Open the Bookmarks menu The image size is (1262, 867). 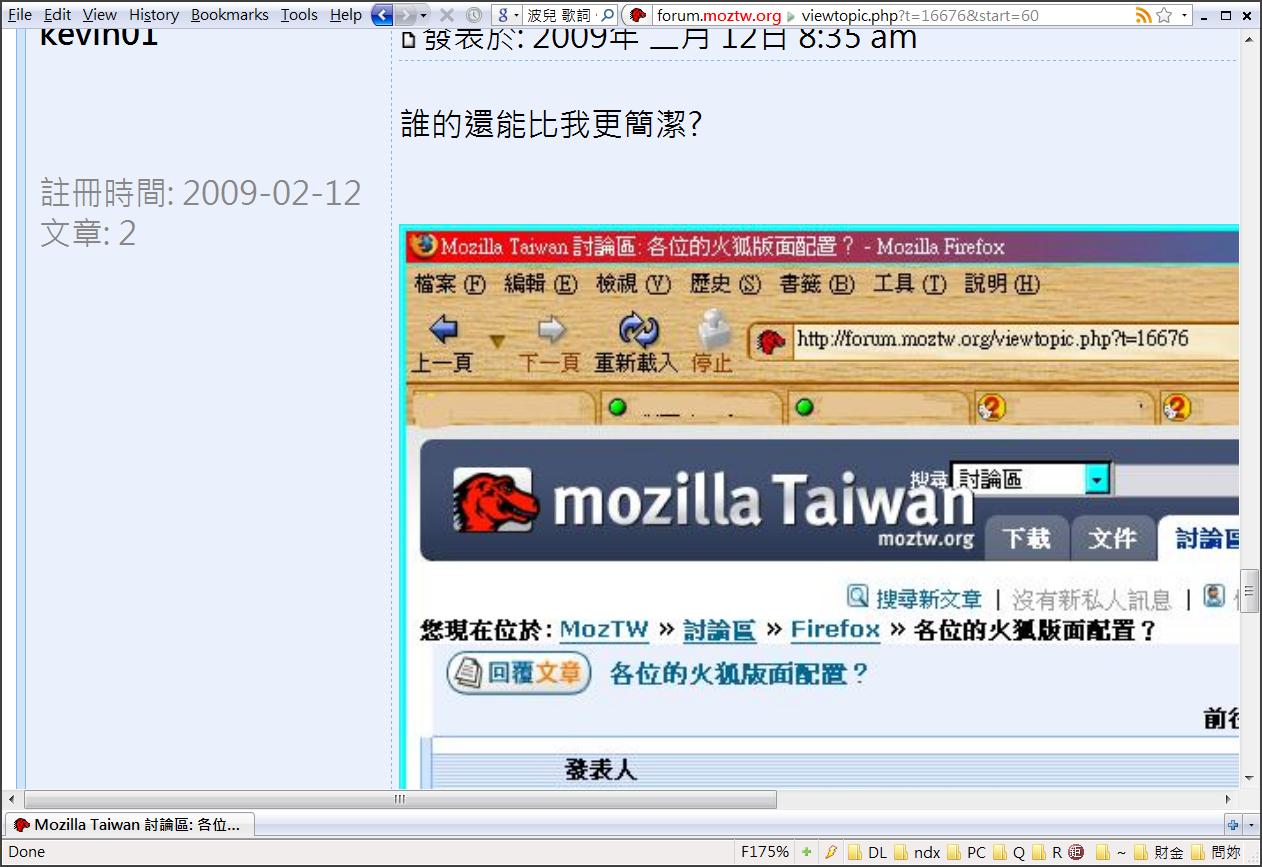230,15
